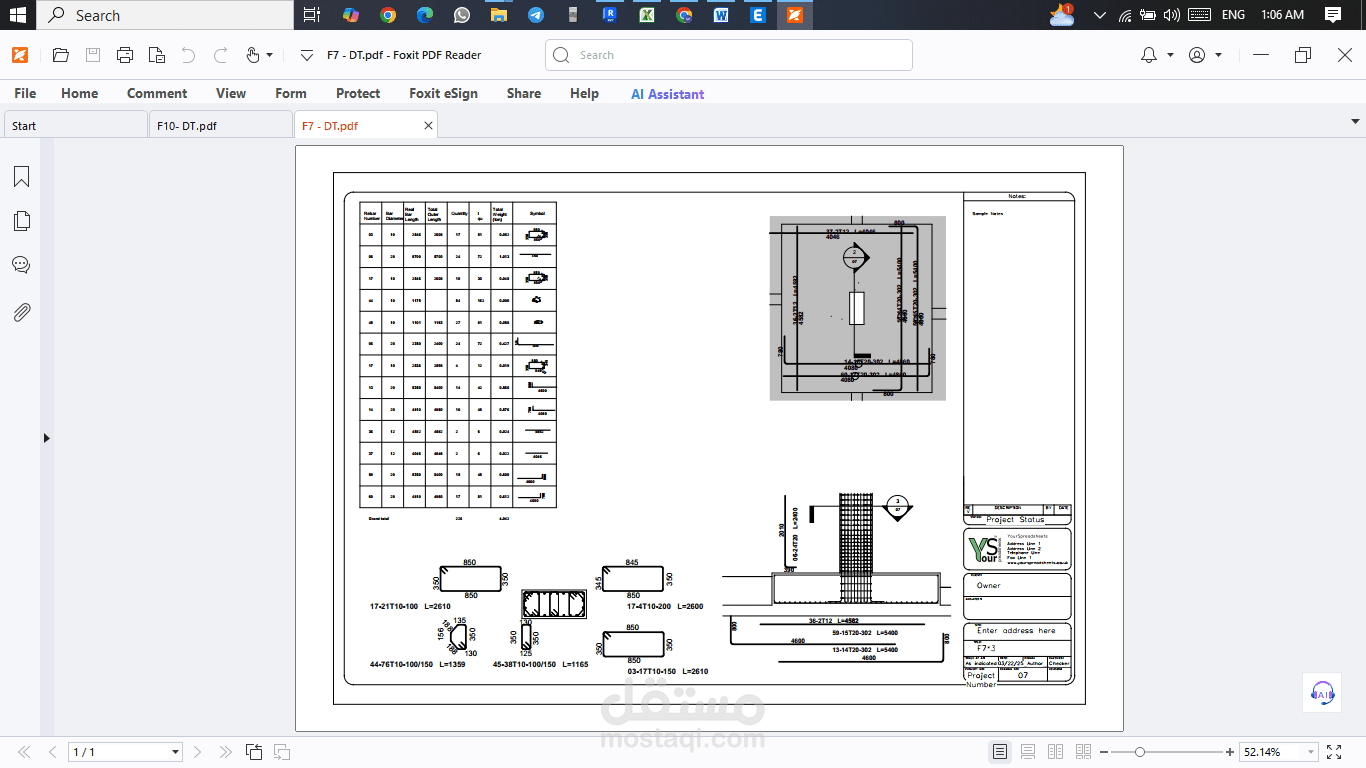Open Excel from the taskbar

click(x=647, y=15)
